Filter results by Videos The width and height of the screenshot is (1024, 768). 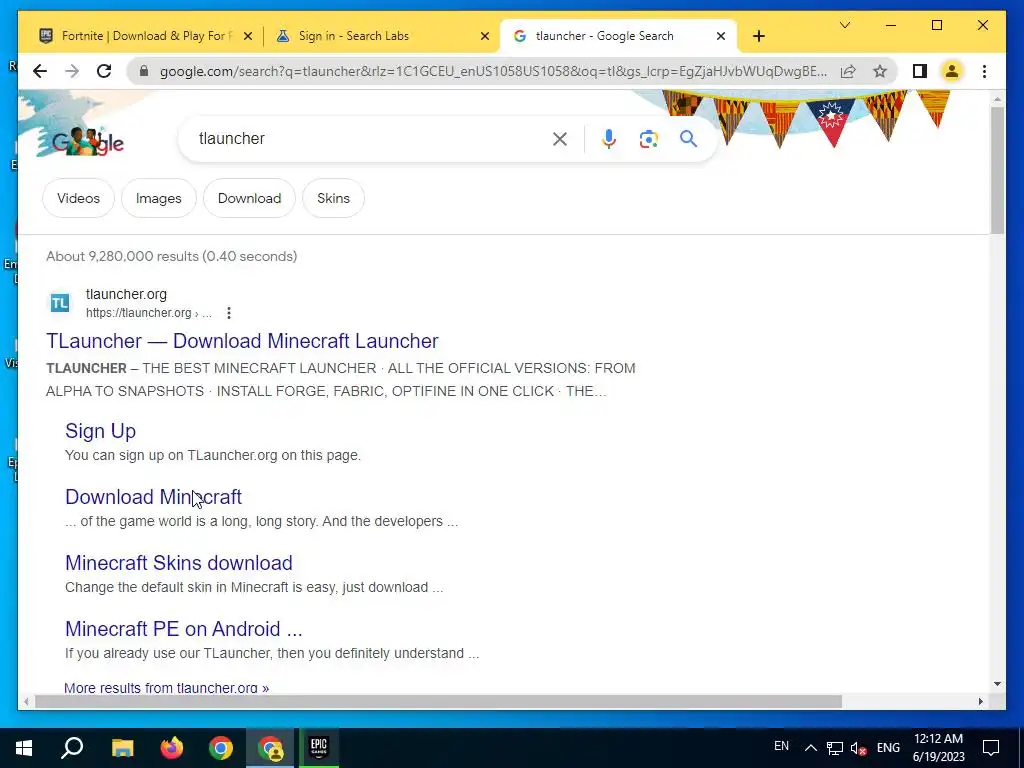point(78,198)
